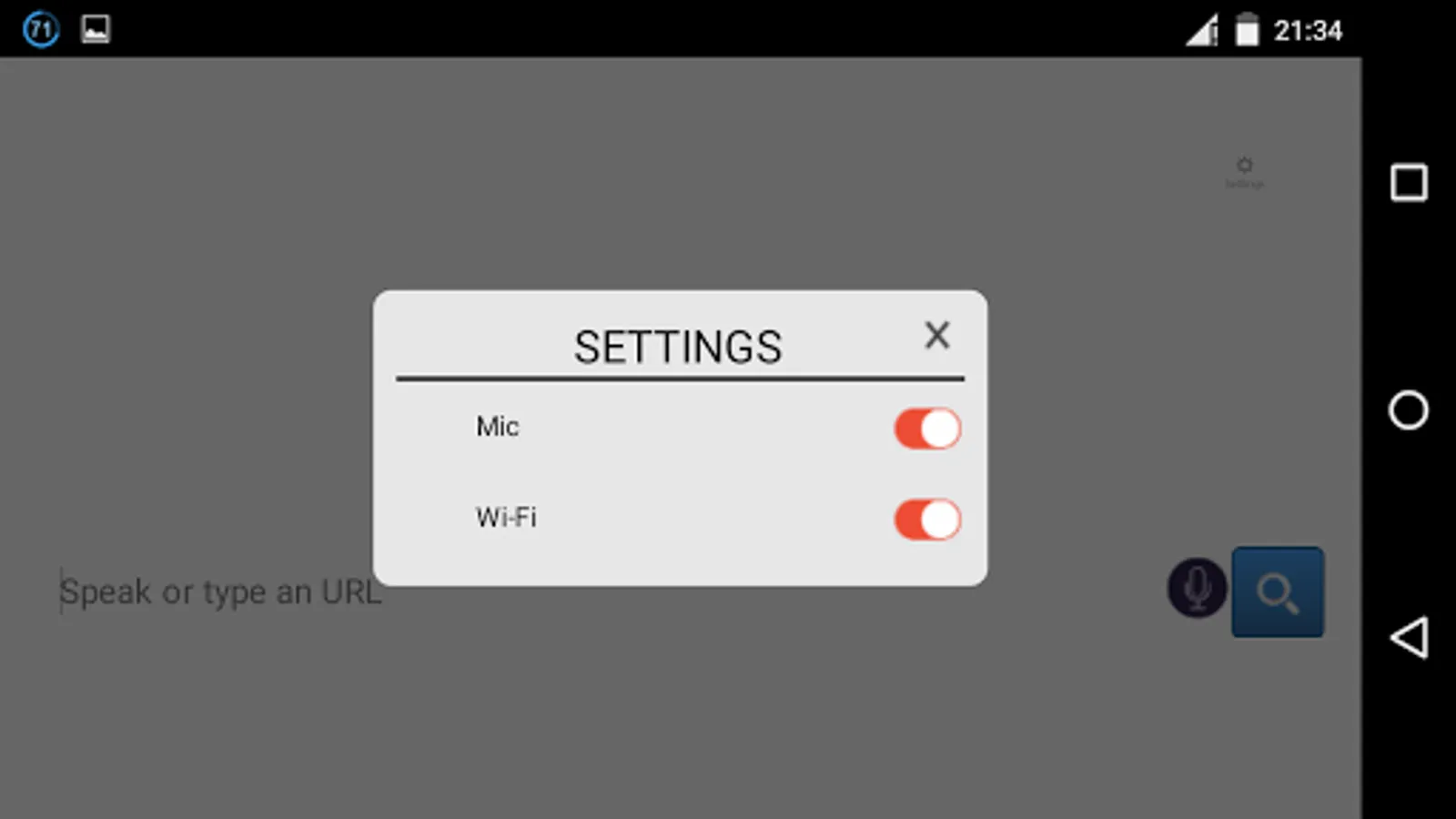Tap the battery icon in status bar

(x=1247, y=29)
